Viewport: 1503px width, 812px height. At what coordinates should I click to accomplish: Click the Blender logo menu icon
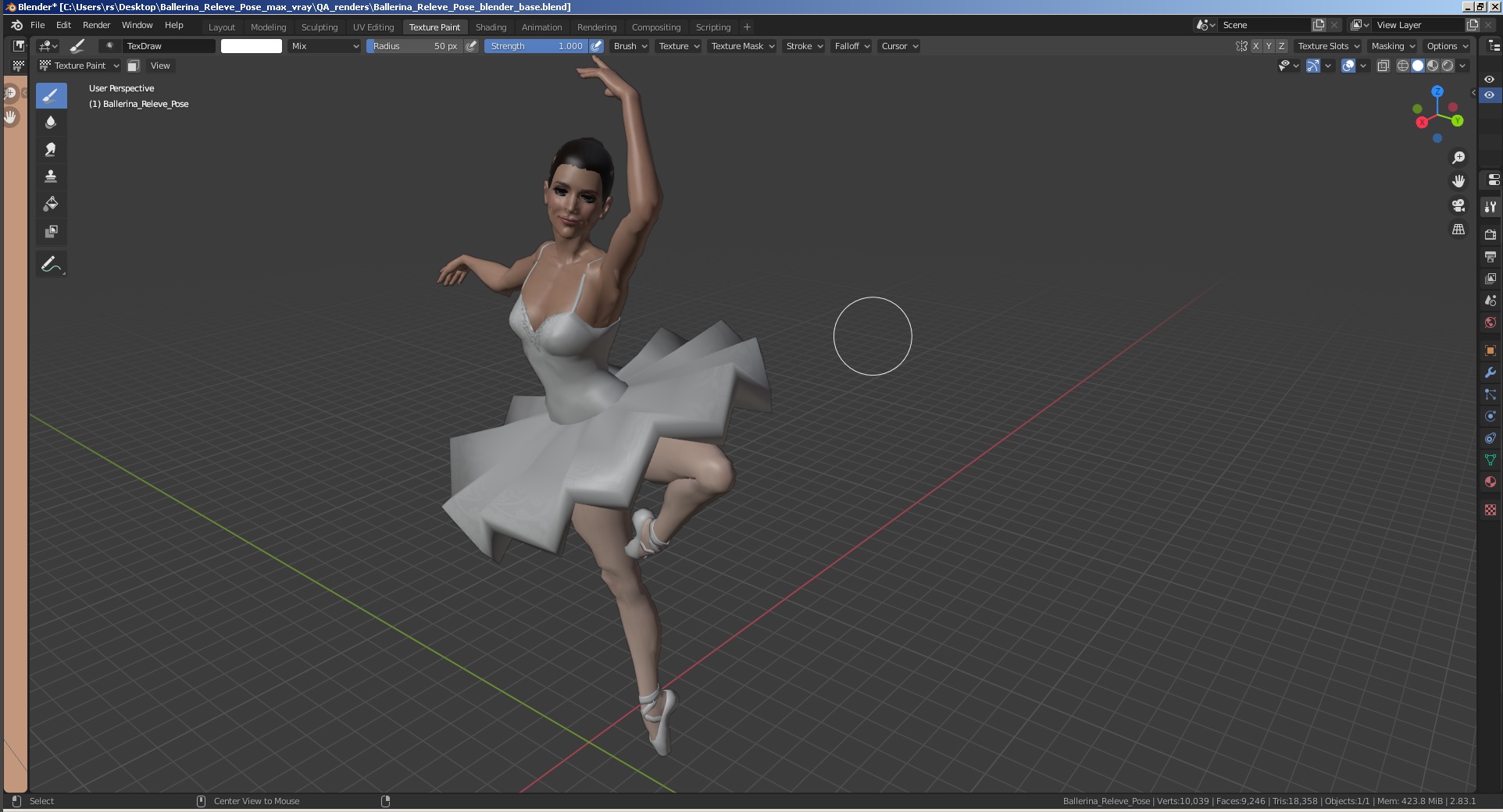point(16,25)
